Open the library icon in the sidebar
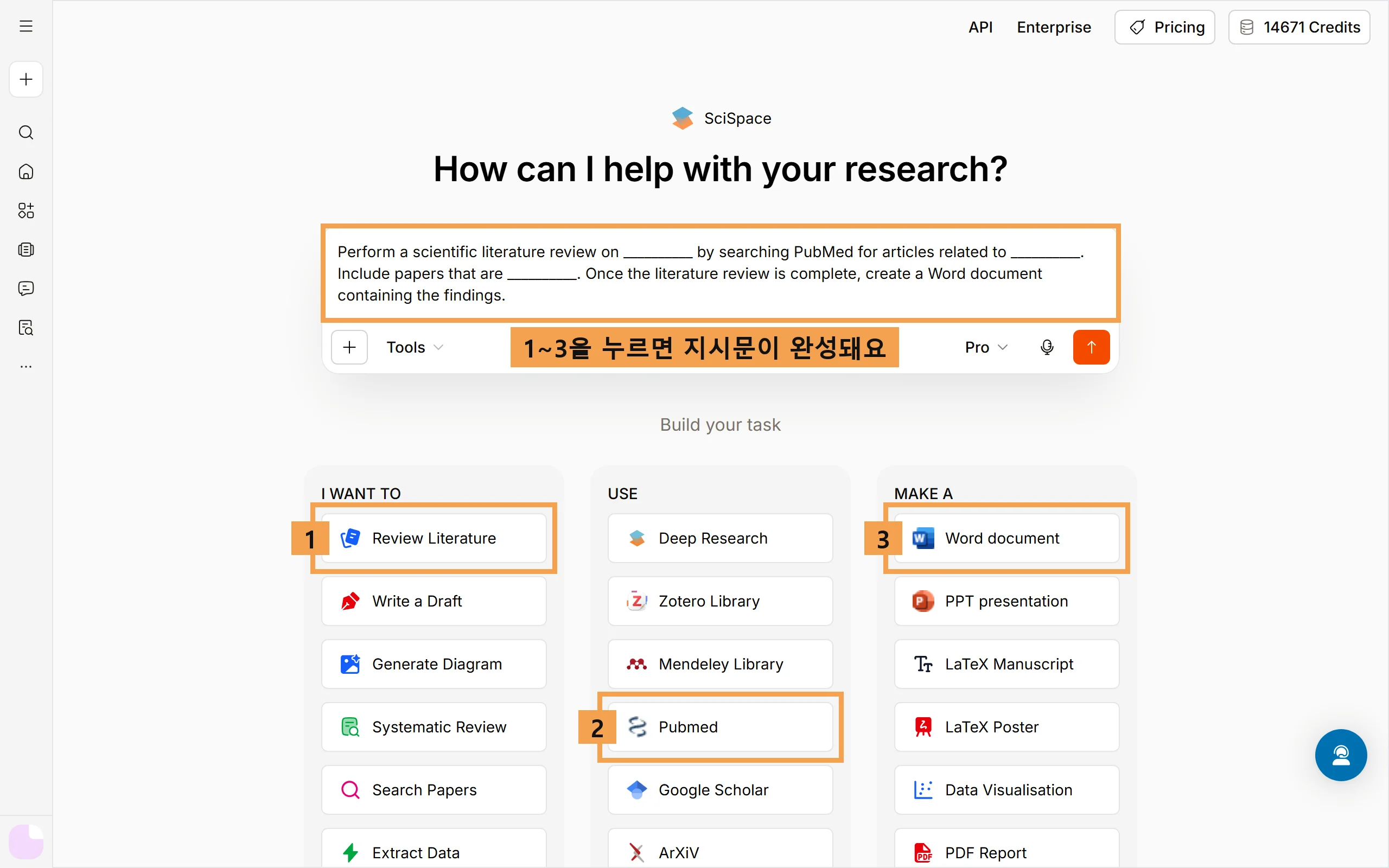Image resolution: width=1389 pixels, height=868 pixels. pyautogui.click(x=26, y=250)
